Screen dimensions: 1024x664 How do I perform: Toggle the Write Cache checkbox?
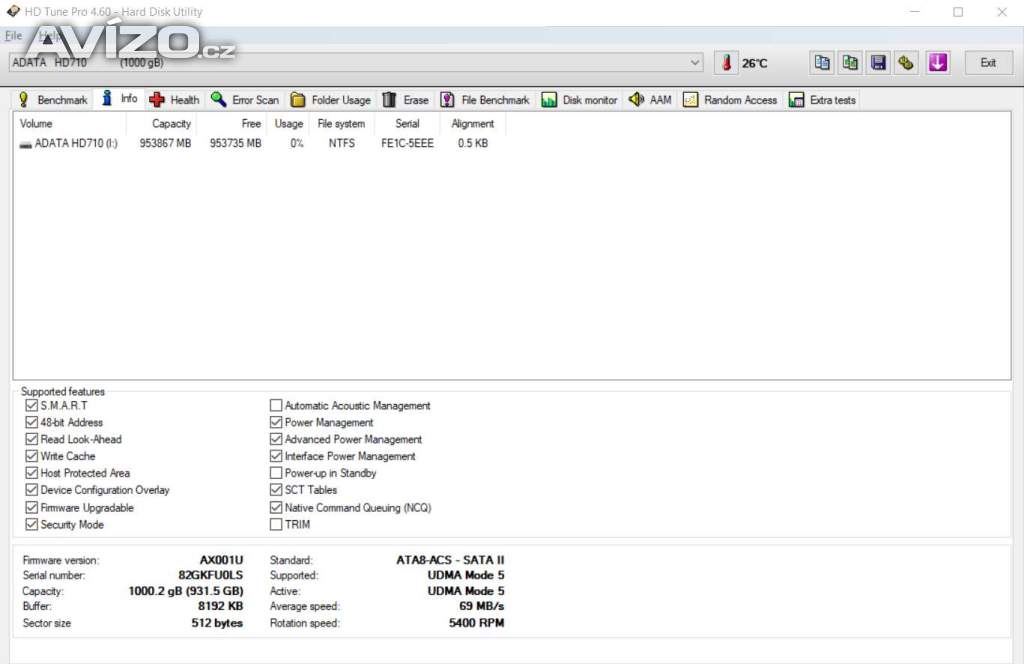(31, 456)
